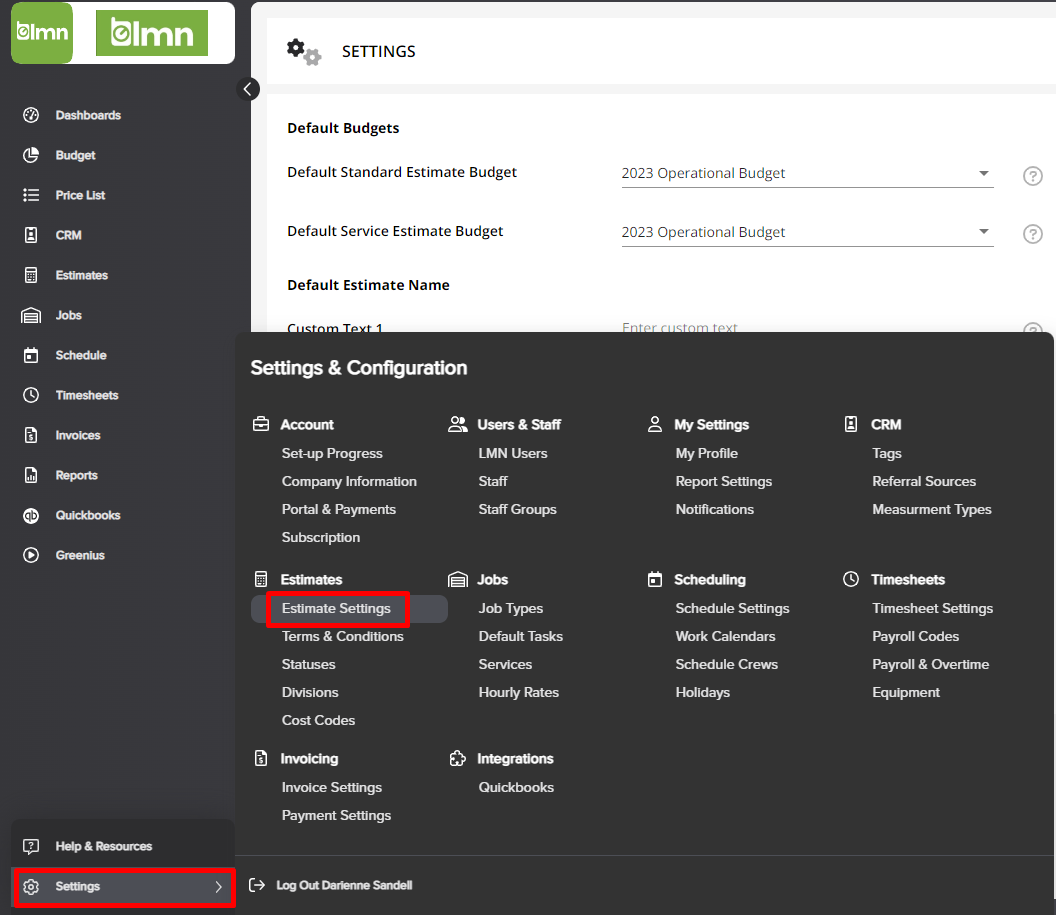This screenshot has width=1056, height=915.
Task: Click the Account briefcase icon in settings panel
Action: pyautogui.click(x=261, y=424)
